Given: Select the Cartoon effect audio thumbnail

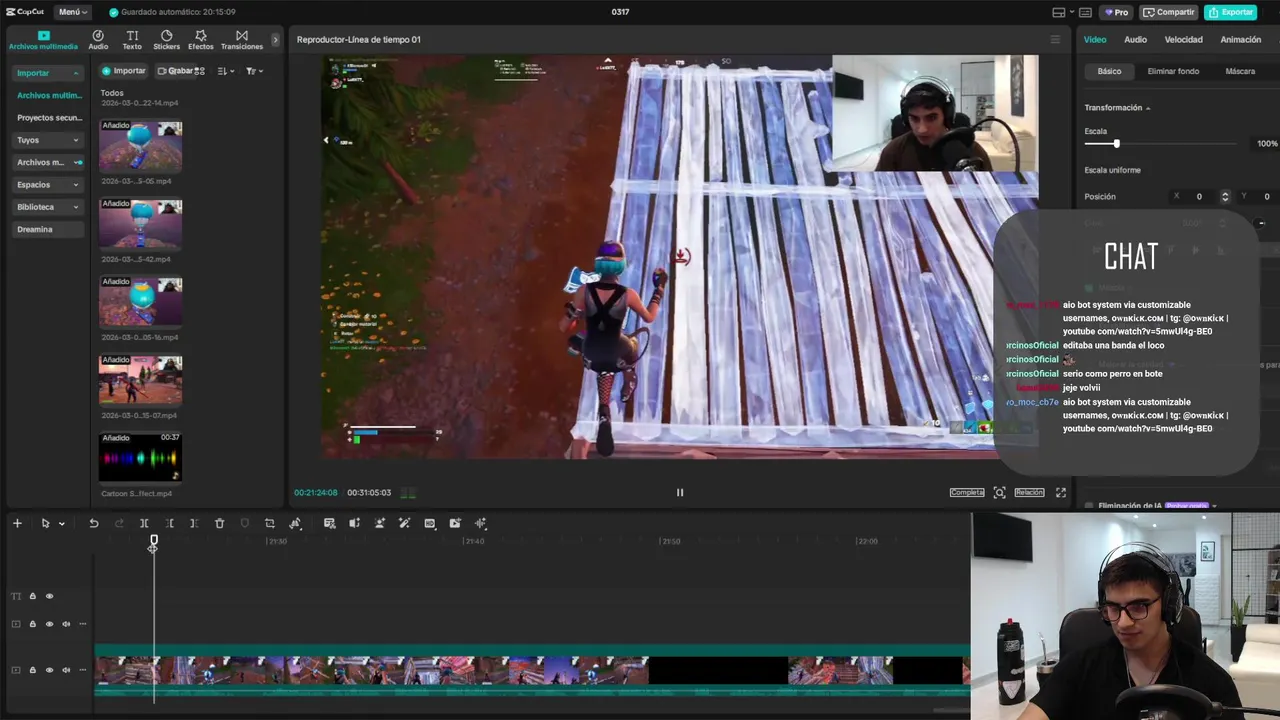Looking at the screenshot, I should 140,458.
